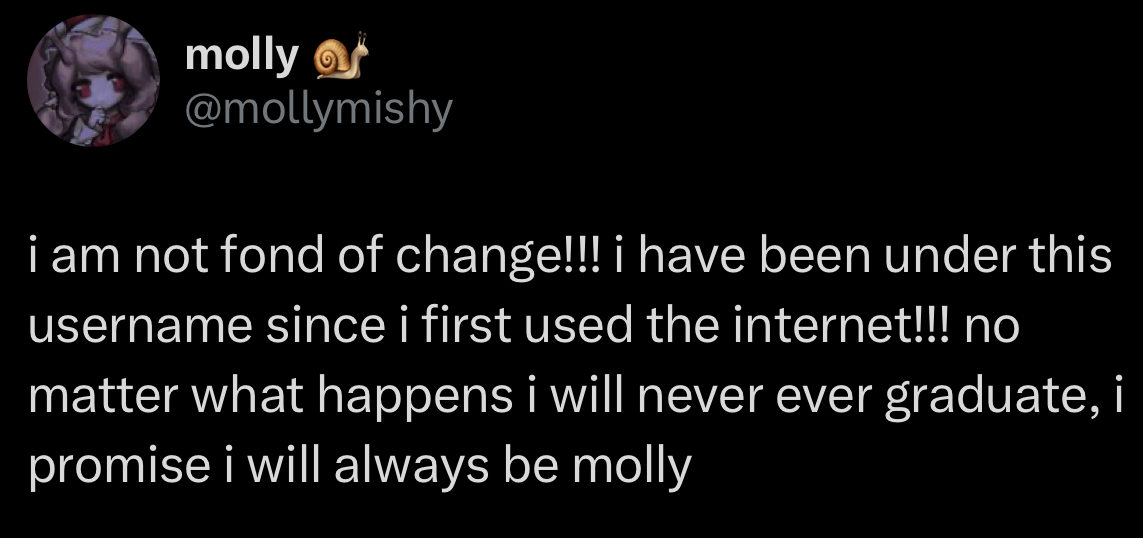Screen dimensions: 1143x538
Task: Open the display name molly
Action: point(241,57)
